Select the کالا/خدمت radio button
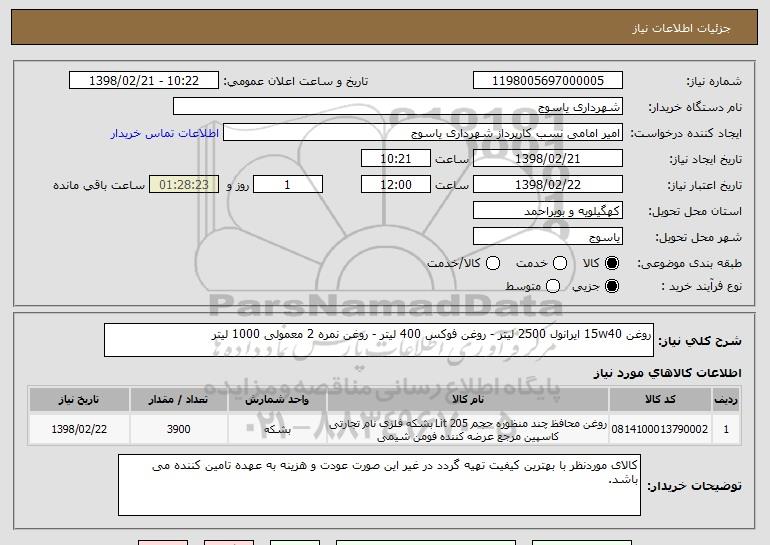The width and height of the screenshot is (770, 545). point(493,264)
